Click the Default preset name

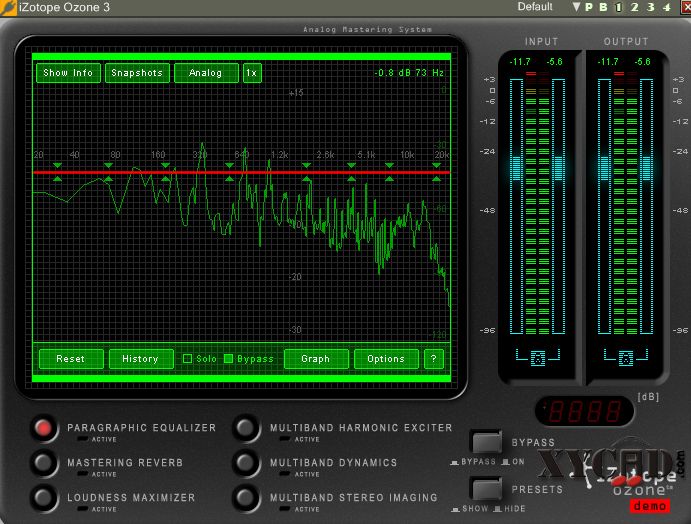pyautogui.click(x=535, y=7)
